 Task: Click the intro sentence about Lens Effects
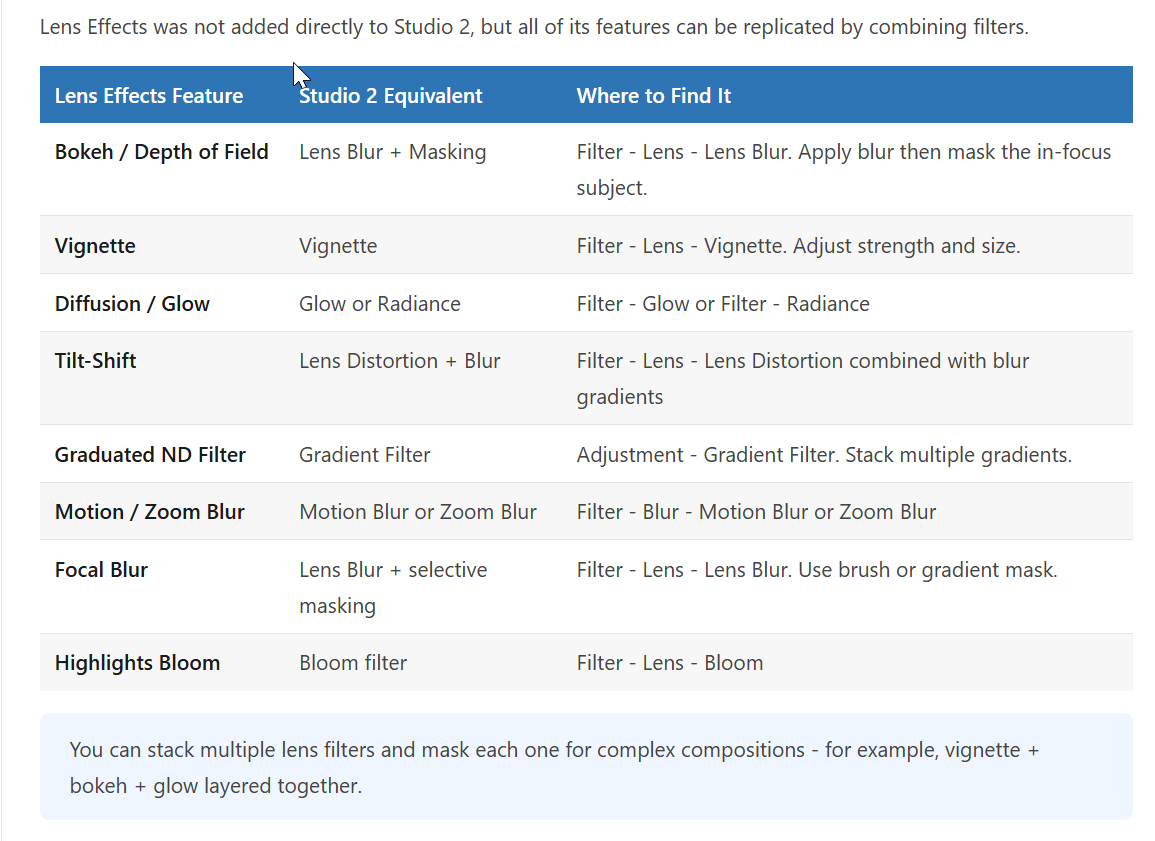(x=534, y=27)
